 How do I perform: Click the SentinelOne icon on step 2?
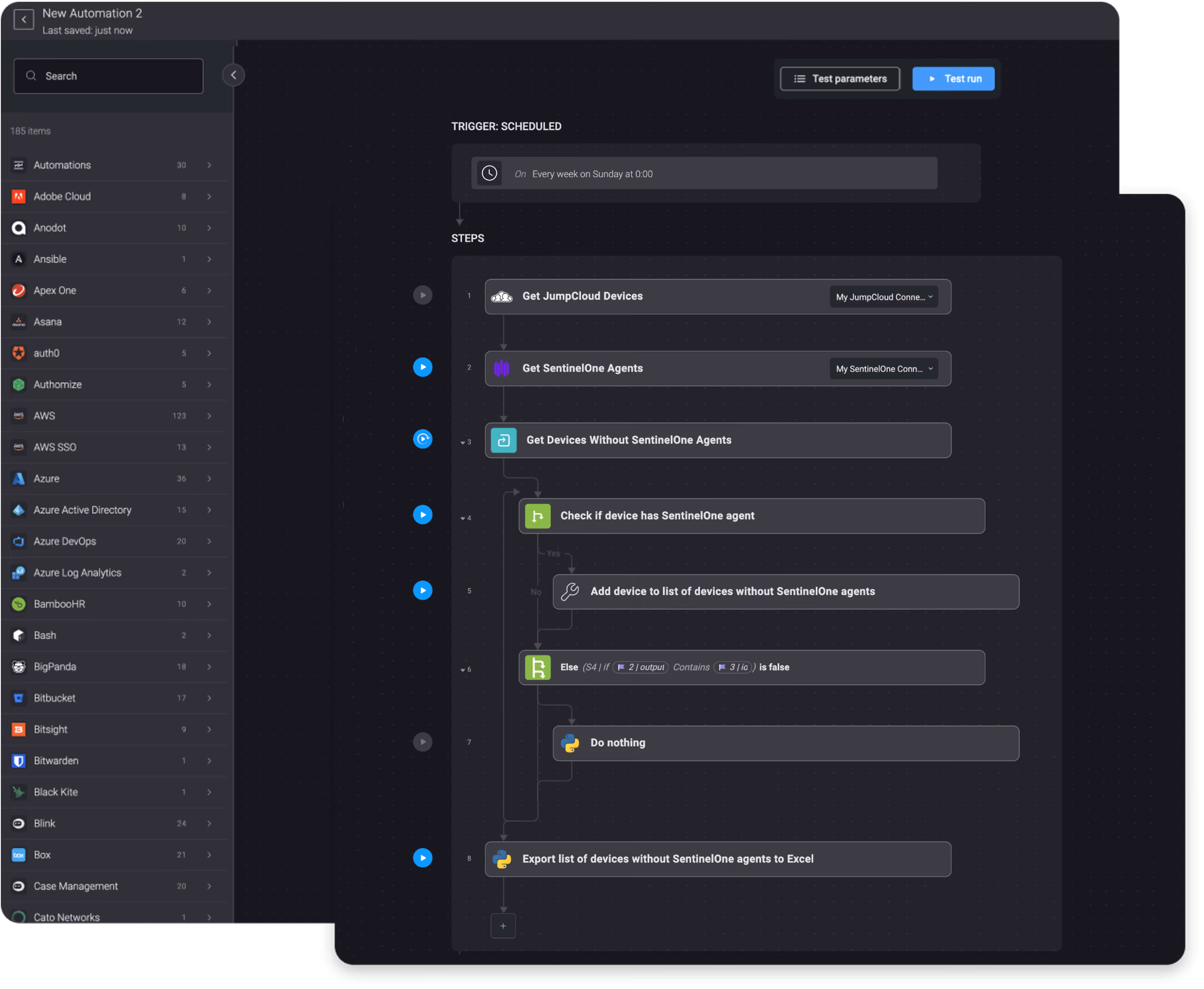[502, 369]
